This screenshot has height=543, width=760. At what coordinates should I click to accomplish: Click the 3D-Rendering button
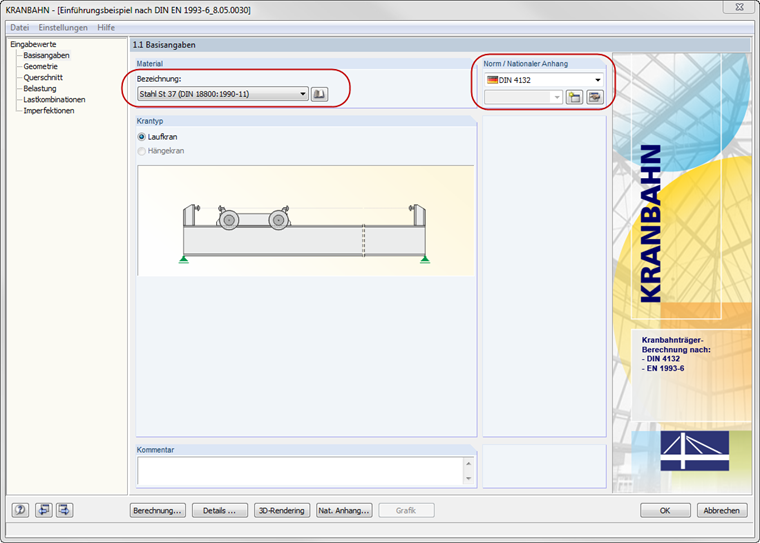point(282,511)
